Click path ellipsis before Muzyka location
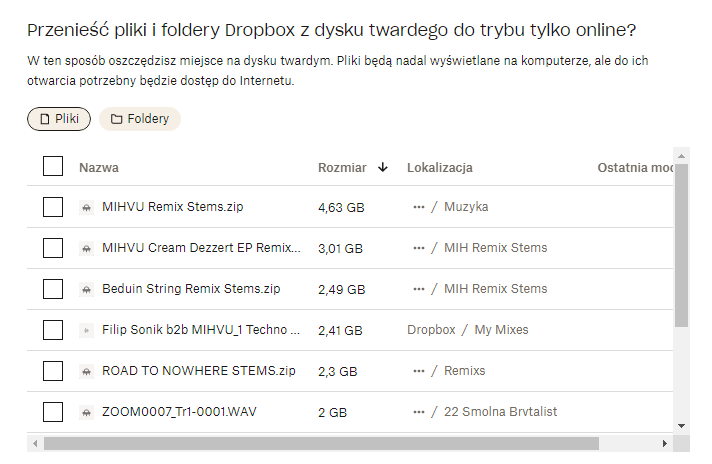Image resolution: width=712 pixels, height=464 pixels. click(x=418, y=207)
